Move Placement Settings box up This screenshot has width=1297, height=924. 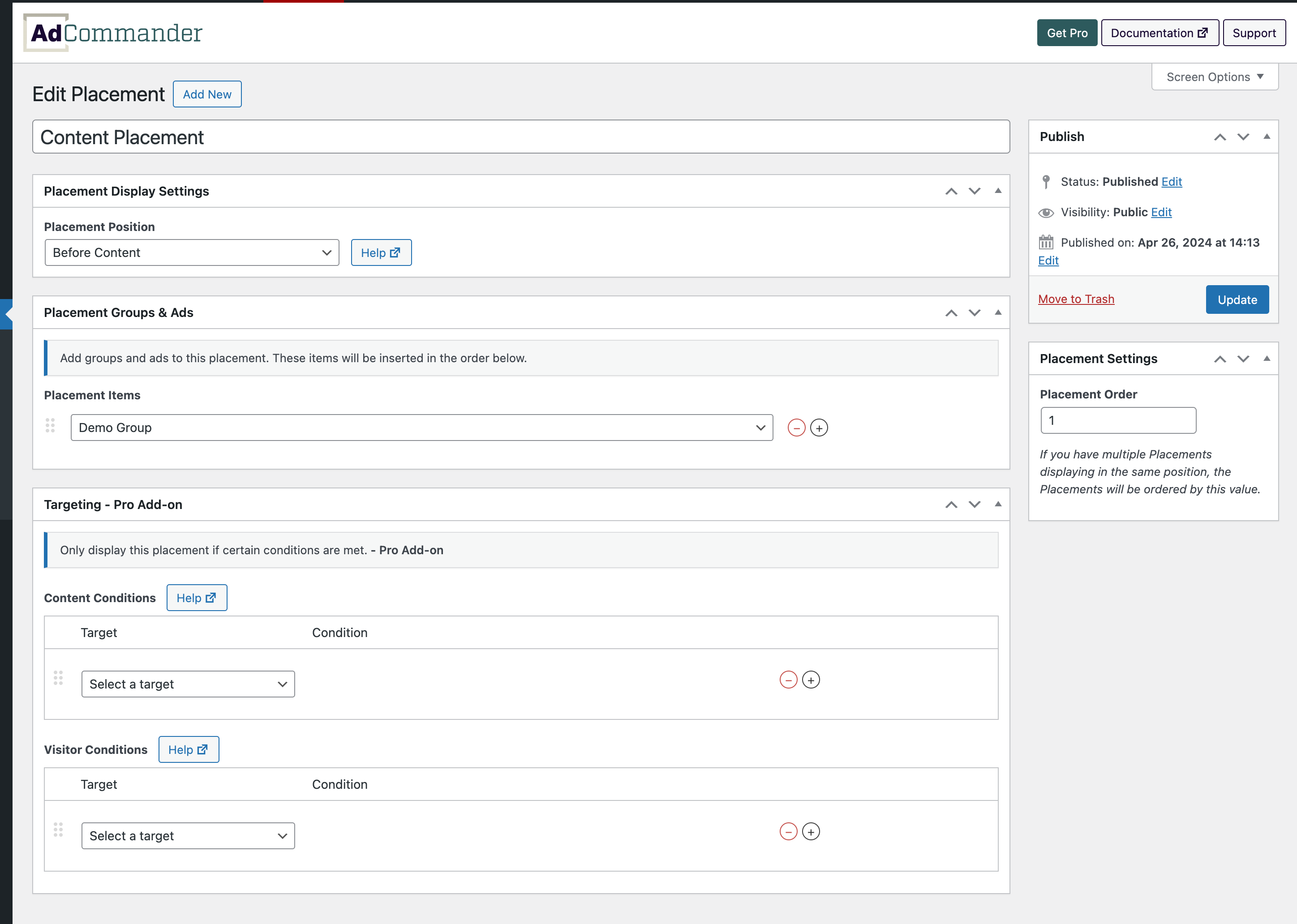1220,359
